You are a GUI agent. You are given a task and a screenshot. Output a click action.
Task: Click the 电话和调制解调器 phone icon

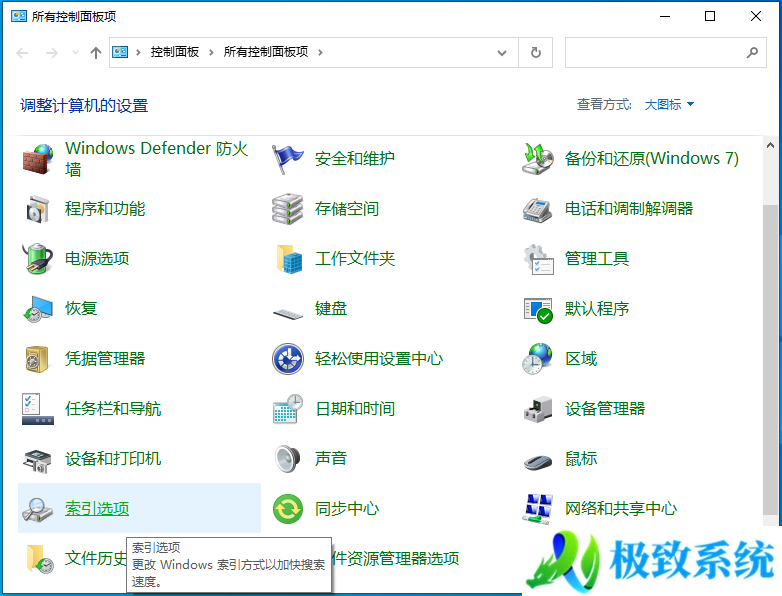point(538,209)
